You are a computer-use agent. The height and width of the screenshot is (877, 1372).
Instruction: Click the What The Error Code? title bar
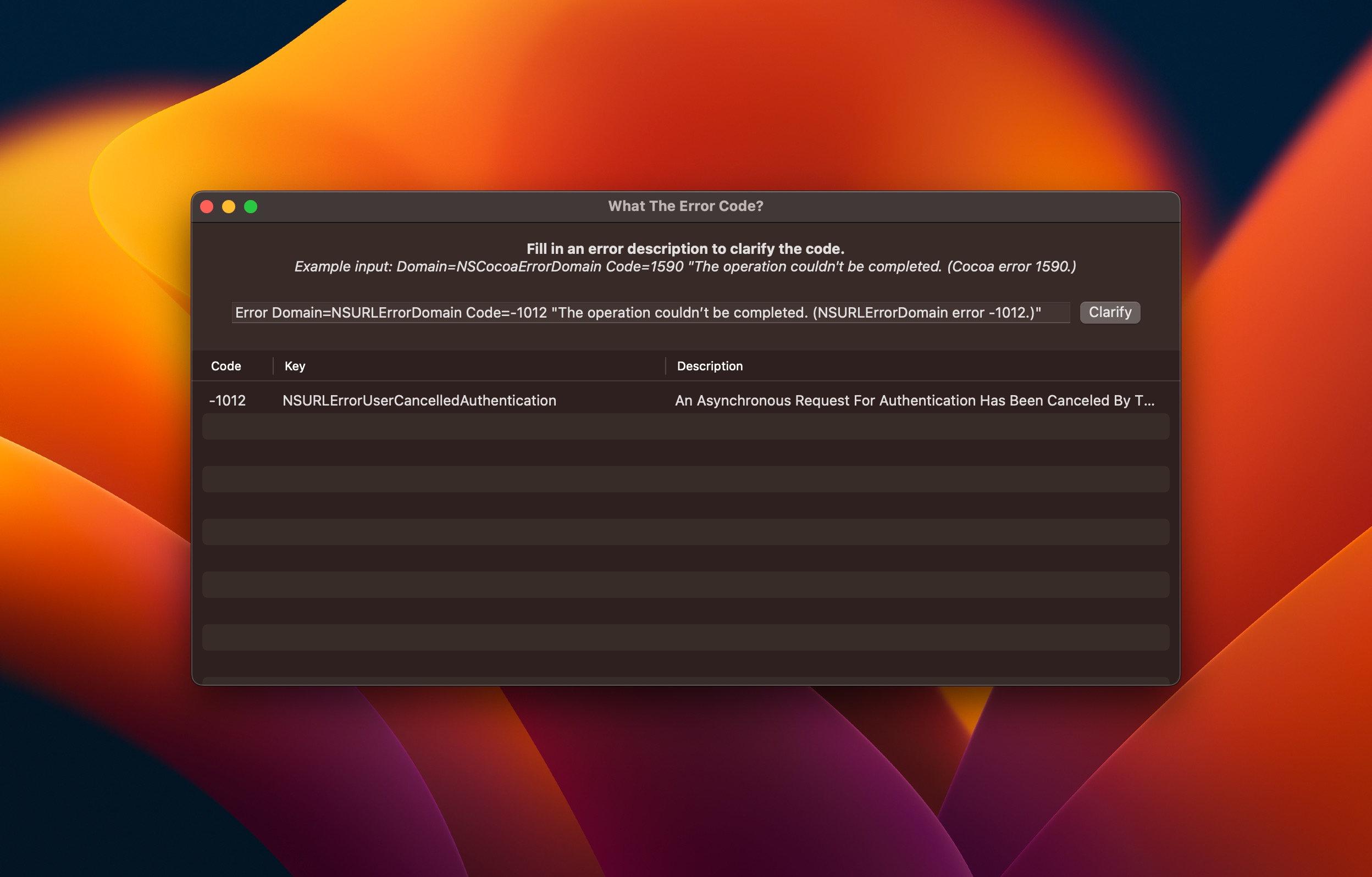[685, 206]
